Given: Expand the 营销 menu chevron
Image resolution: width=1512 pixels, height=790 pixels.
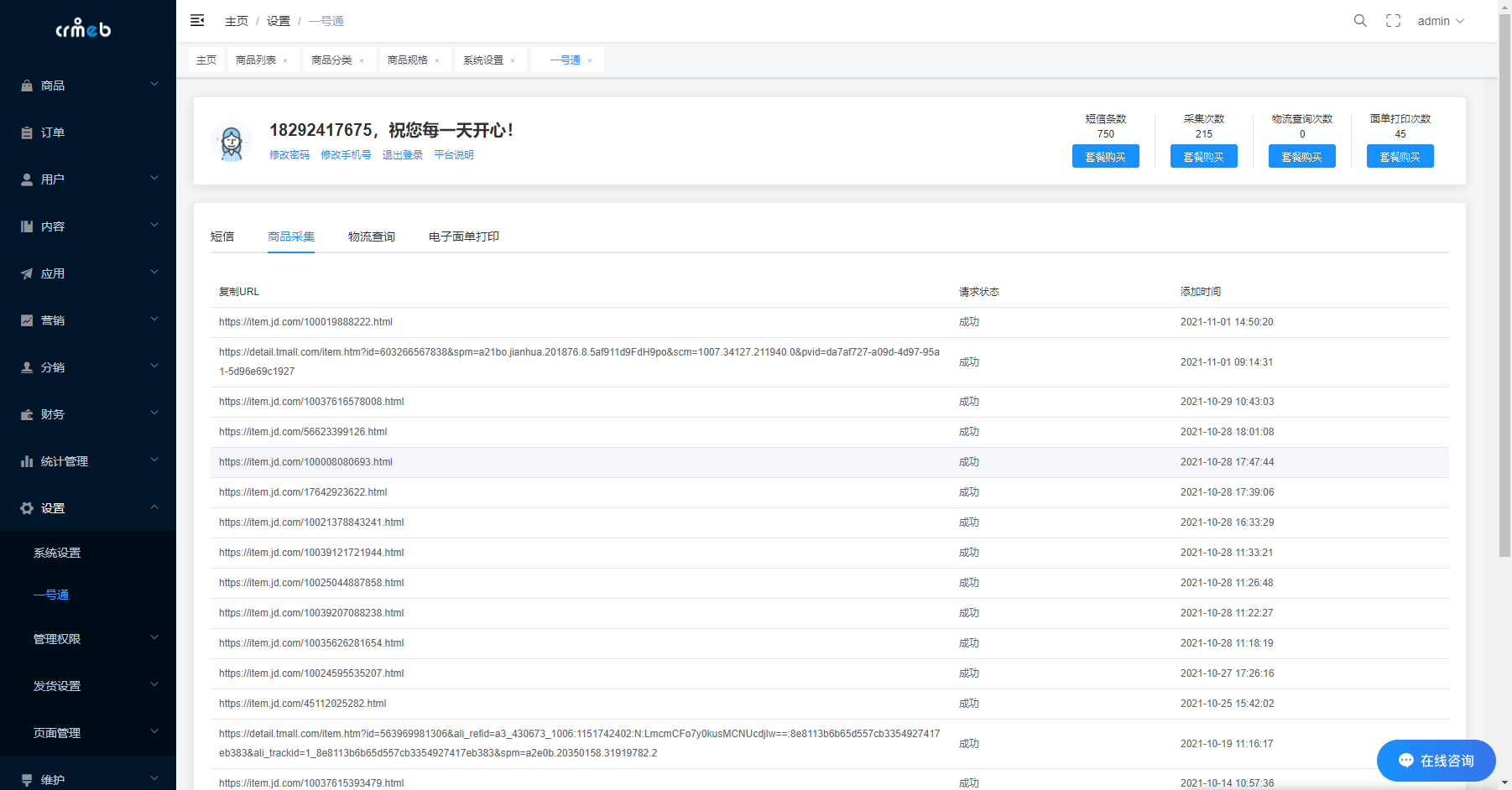Looking at the screenshot, I should click(154, 319).
